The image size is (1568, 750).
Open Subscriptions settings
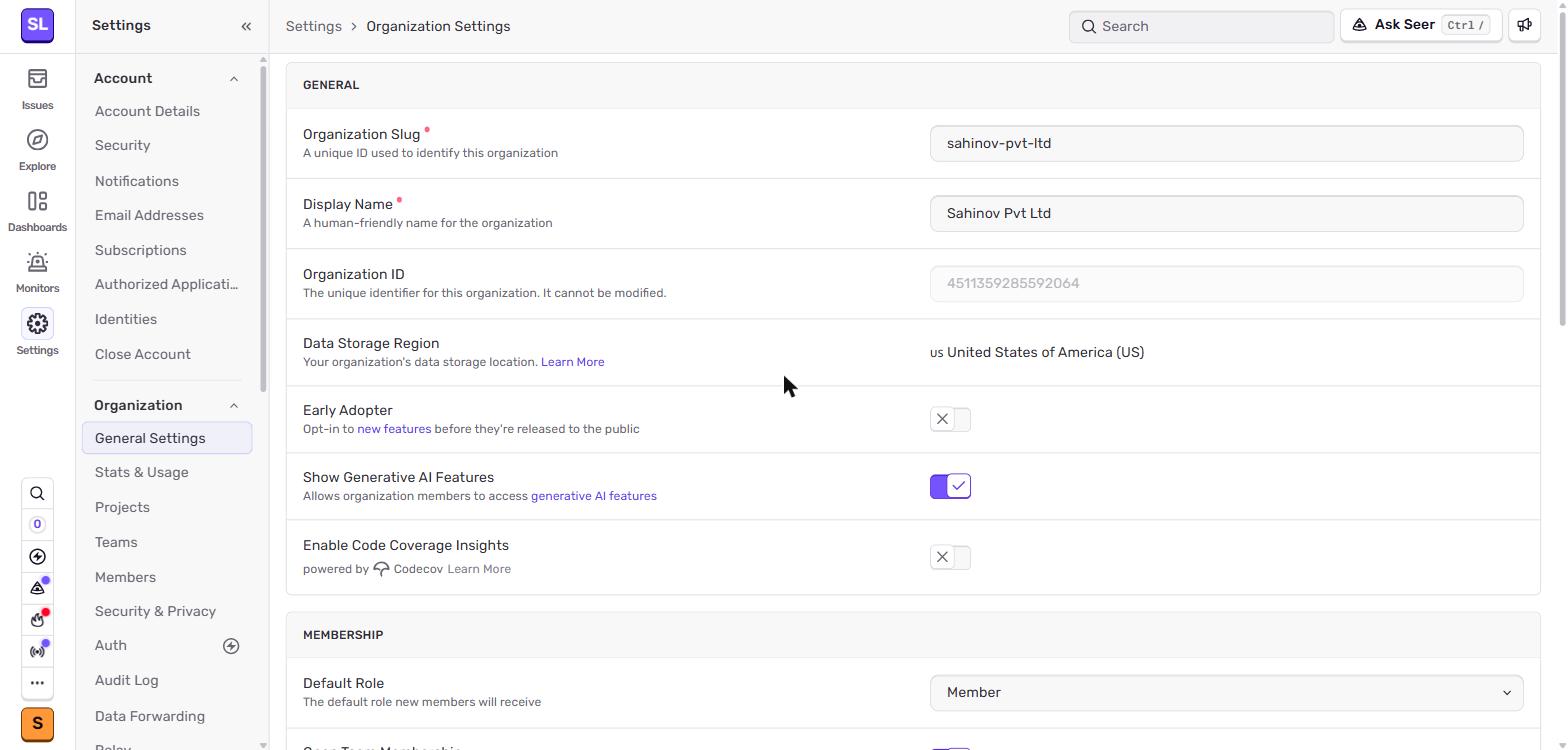(x=140, y=250)
